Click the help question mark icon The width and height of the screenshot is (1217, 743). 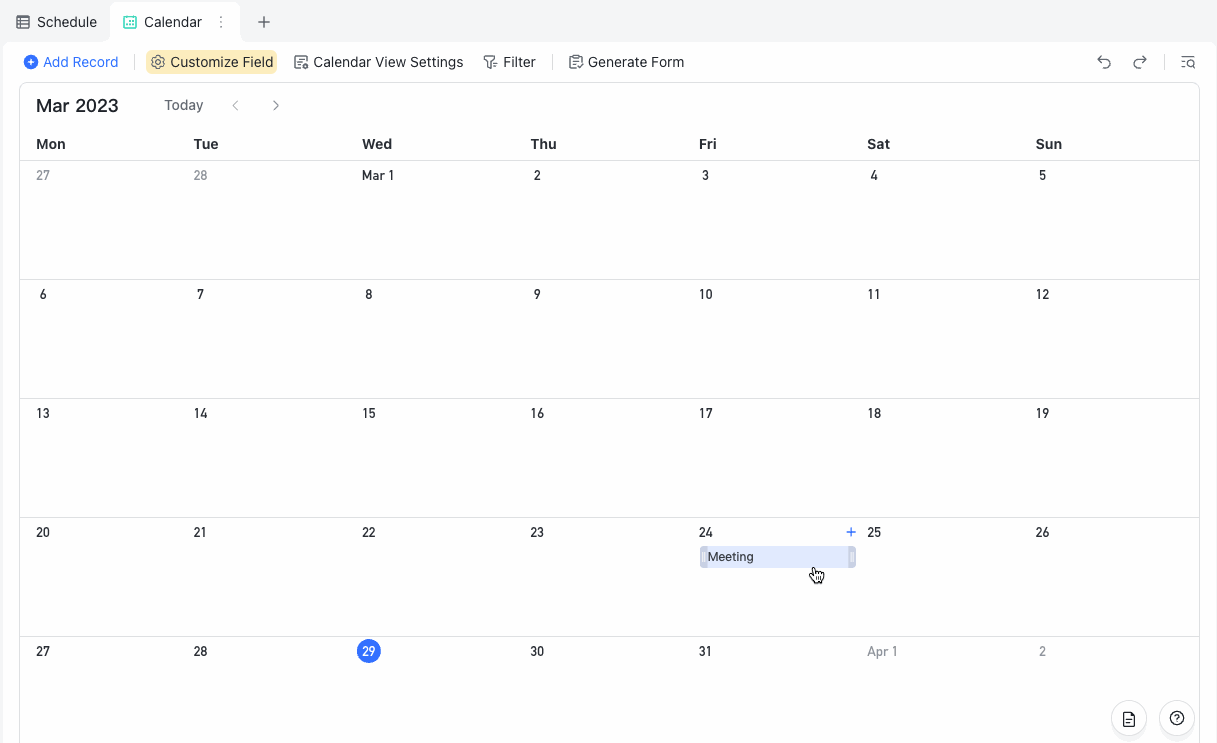coord(1176,718)
